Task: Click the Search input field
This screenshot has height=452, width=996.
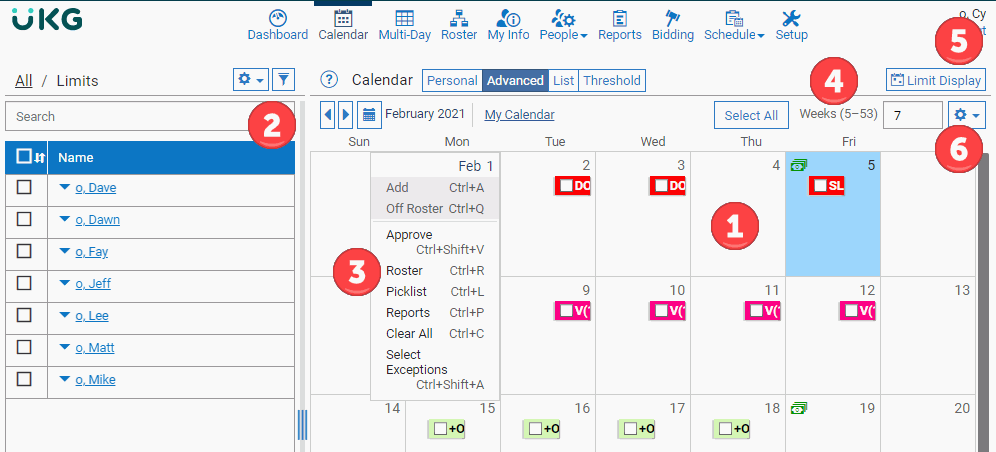Action: point(125,116)
